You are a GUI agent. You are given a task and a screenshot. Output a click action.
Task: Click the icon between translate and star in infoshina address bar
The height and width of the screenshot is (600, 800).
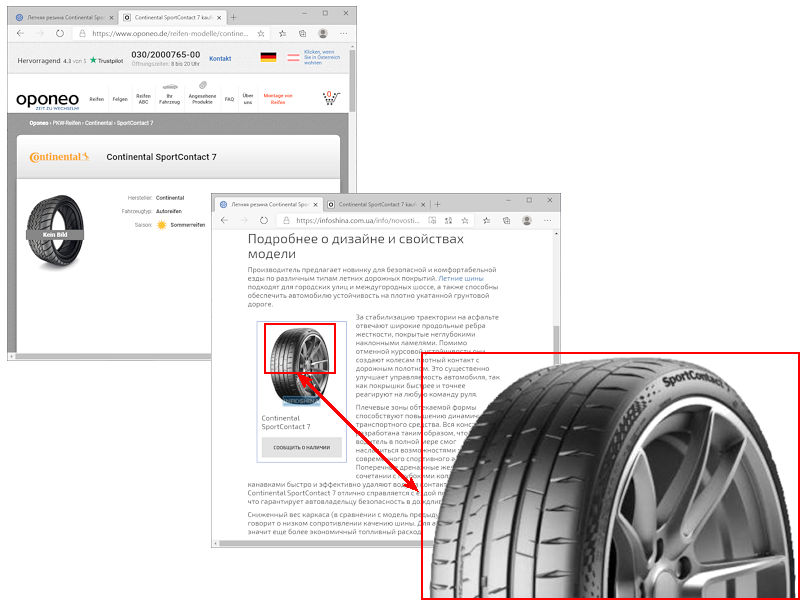(448, 221)
